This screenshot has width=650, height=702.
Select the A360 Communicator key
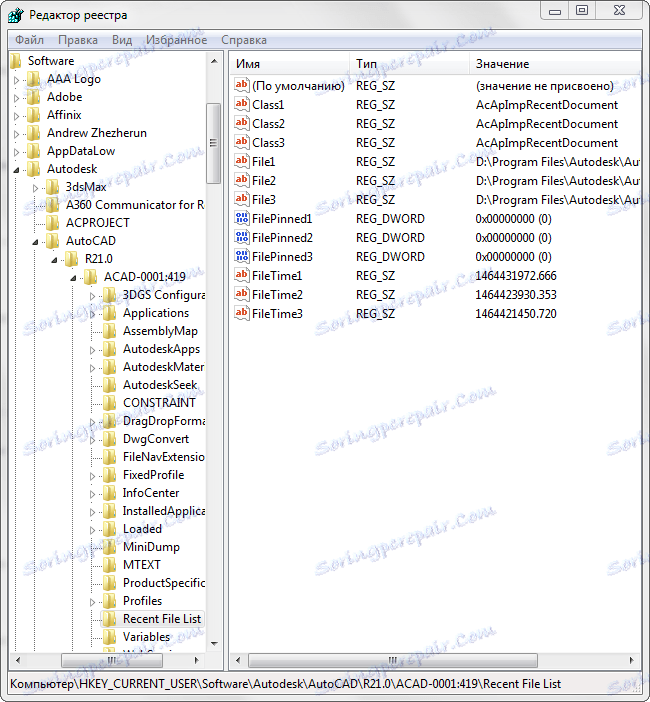point(134,205)
